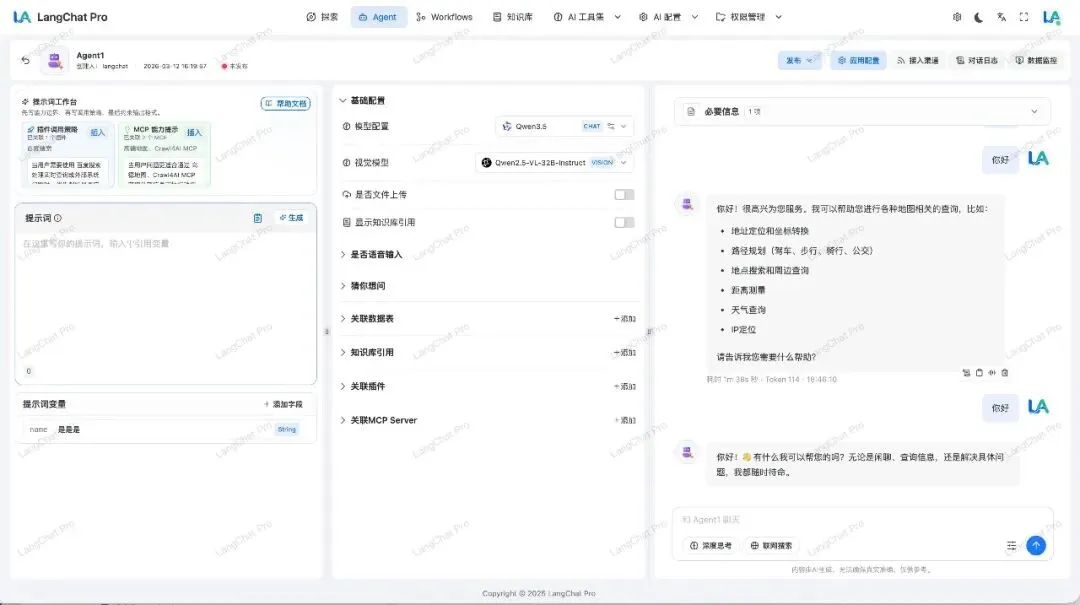
Task: Click the Agent1 robot avatar icon
Action: pyautogui.click(x=54, y=61)
